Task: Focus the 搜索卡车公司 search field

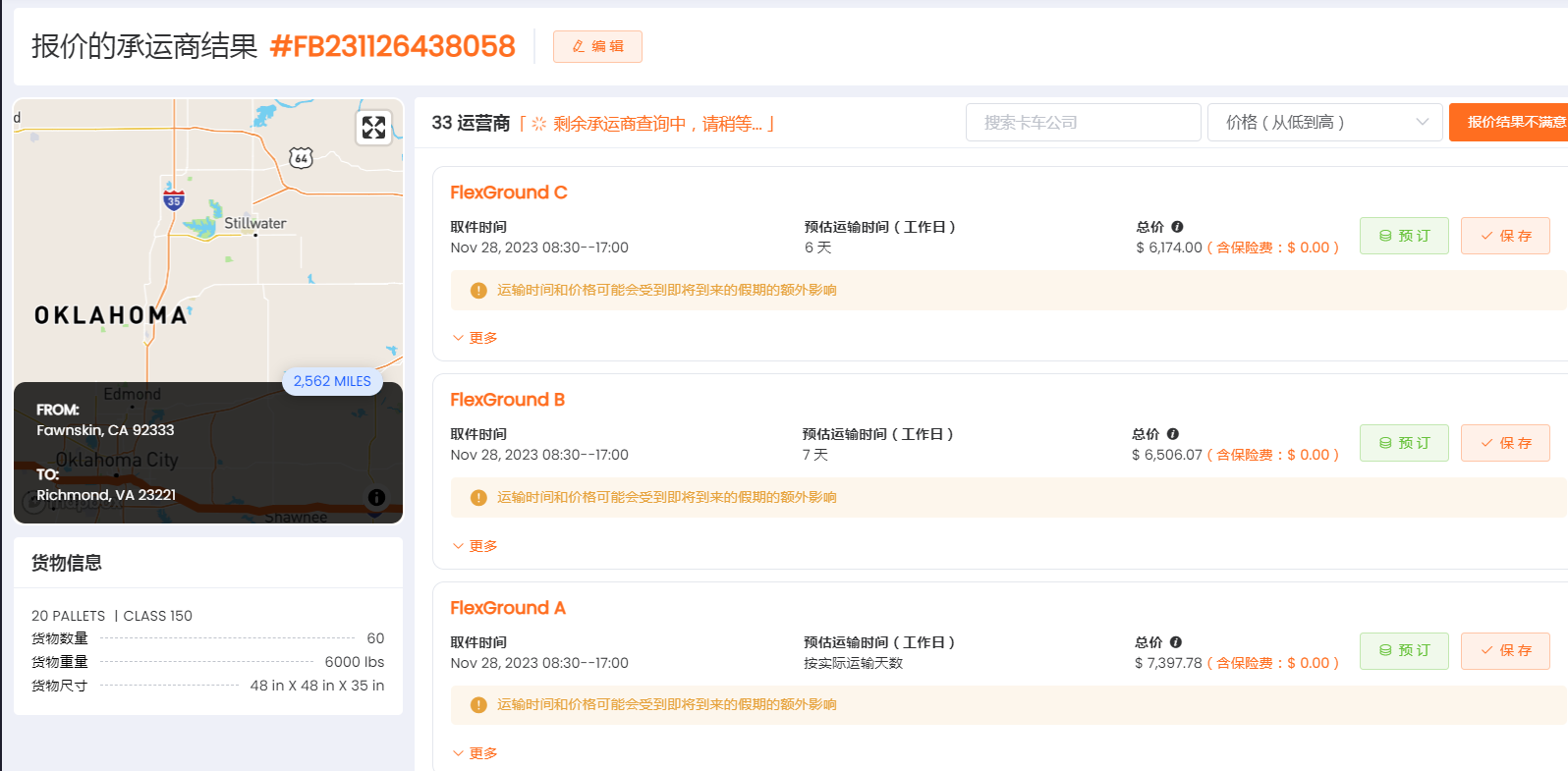Action: coord(1083,123)
